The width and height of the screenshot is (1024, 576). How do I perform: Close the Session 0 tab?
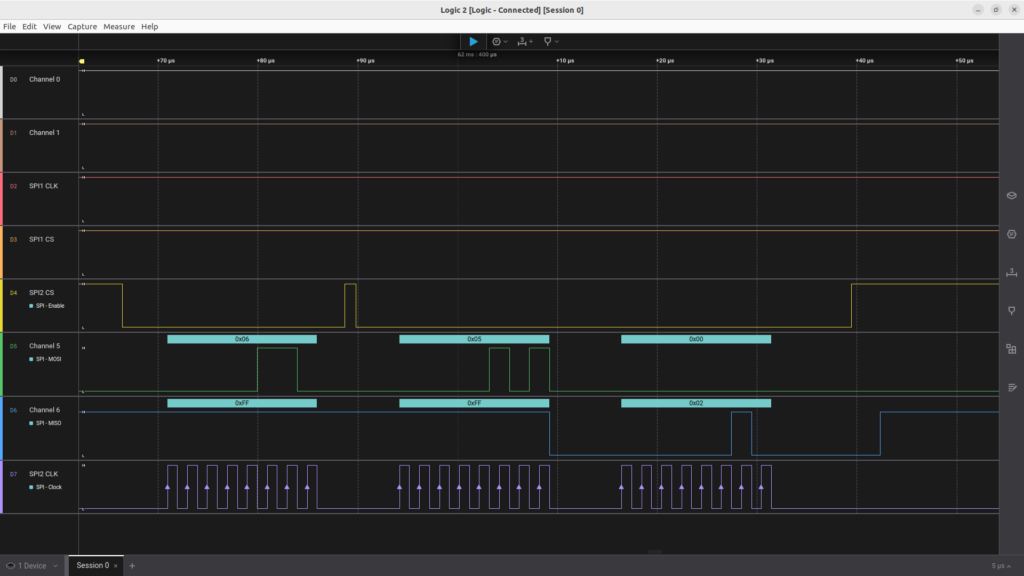(x=116, y=566)
